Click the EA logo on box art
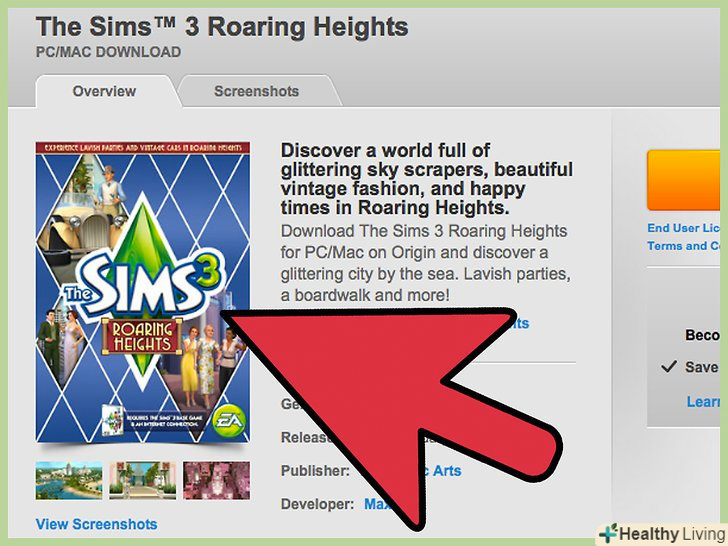Viewport: 728px width, 546px height. pos(229,420)
